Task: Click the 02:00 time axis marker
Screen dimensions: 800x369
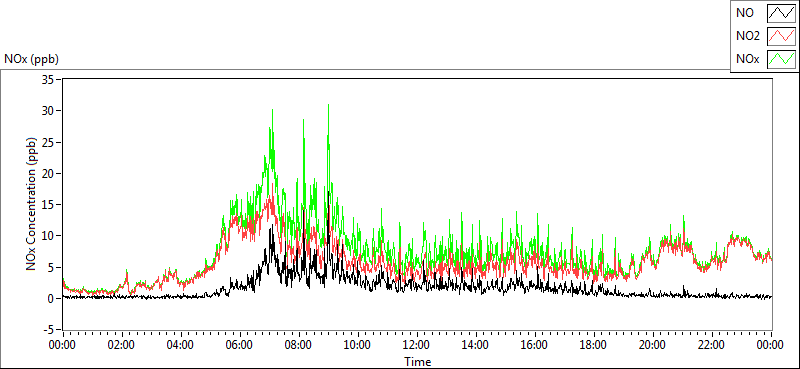Action: [x=121, y=346]
